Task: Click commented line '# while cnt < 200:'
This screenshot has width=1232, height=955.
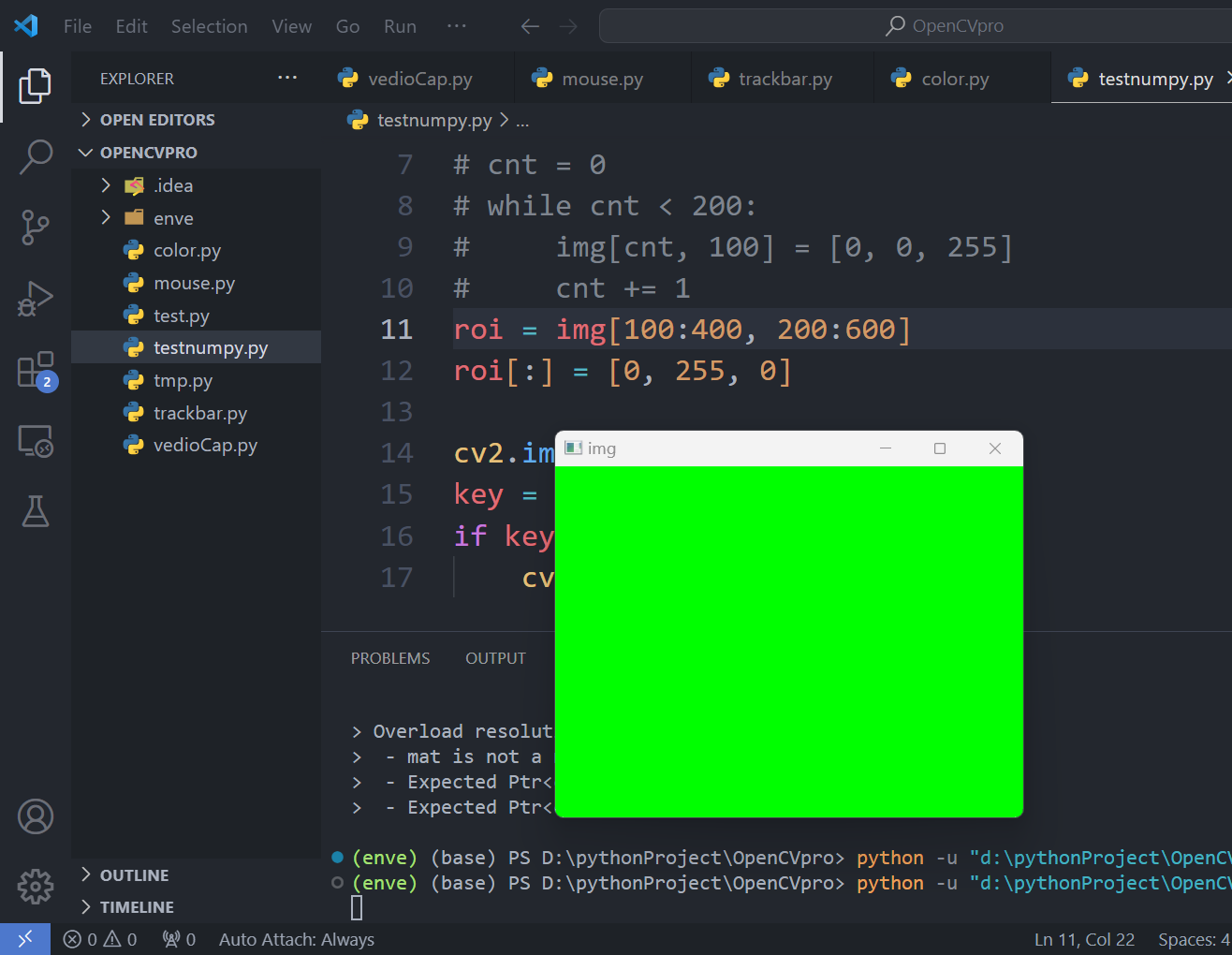Action: point(605,206)
